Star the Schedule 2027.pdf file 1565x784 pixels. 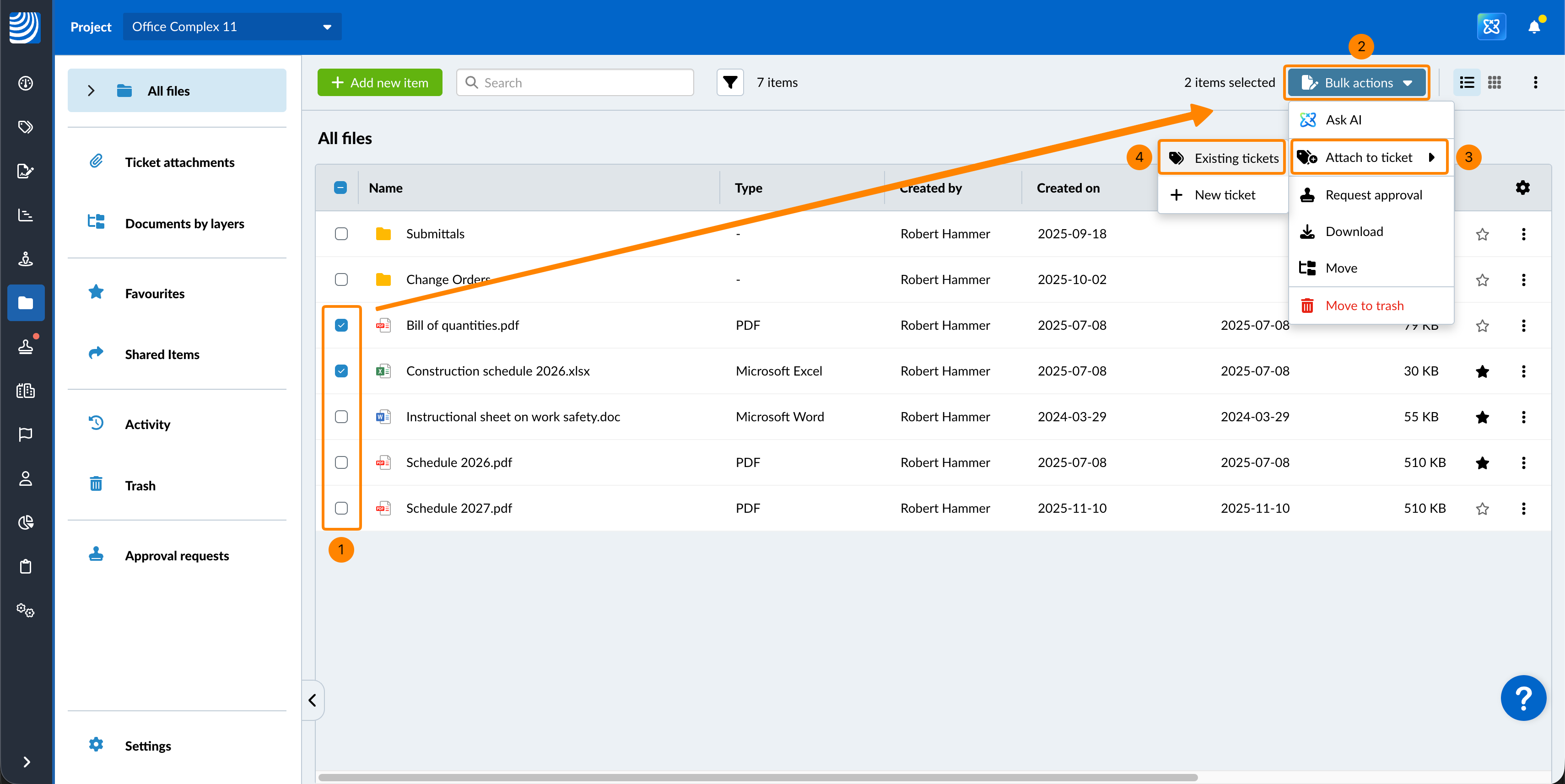tap(1482, 508)
